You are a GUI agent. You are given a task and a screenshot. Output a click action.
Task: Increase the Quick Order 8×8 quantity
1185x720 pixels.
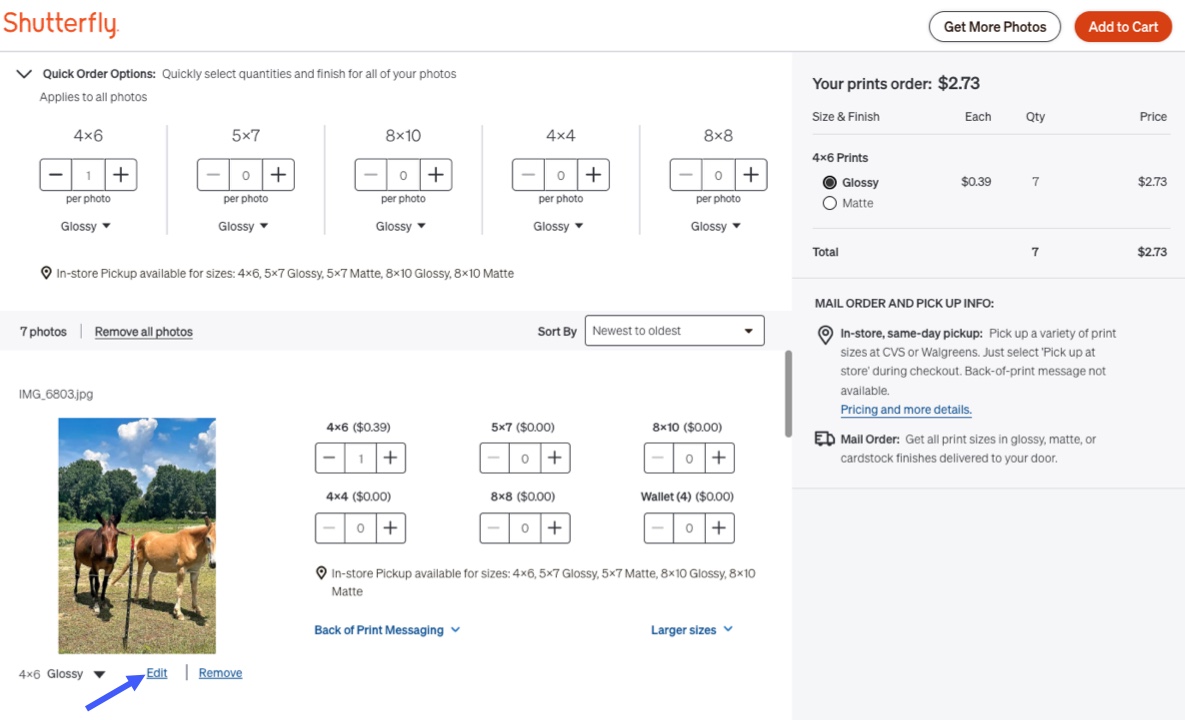751,175
